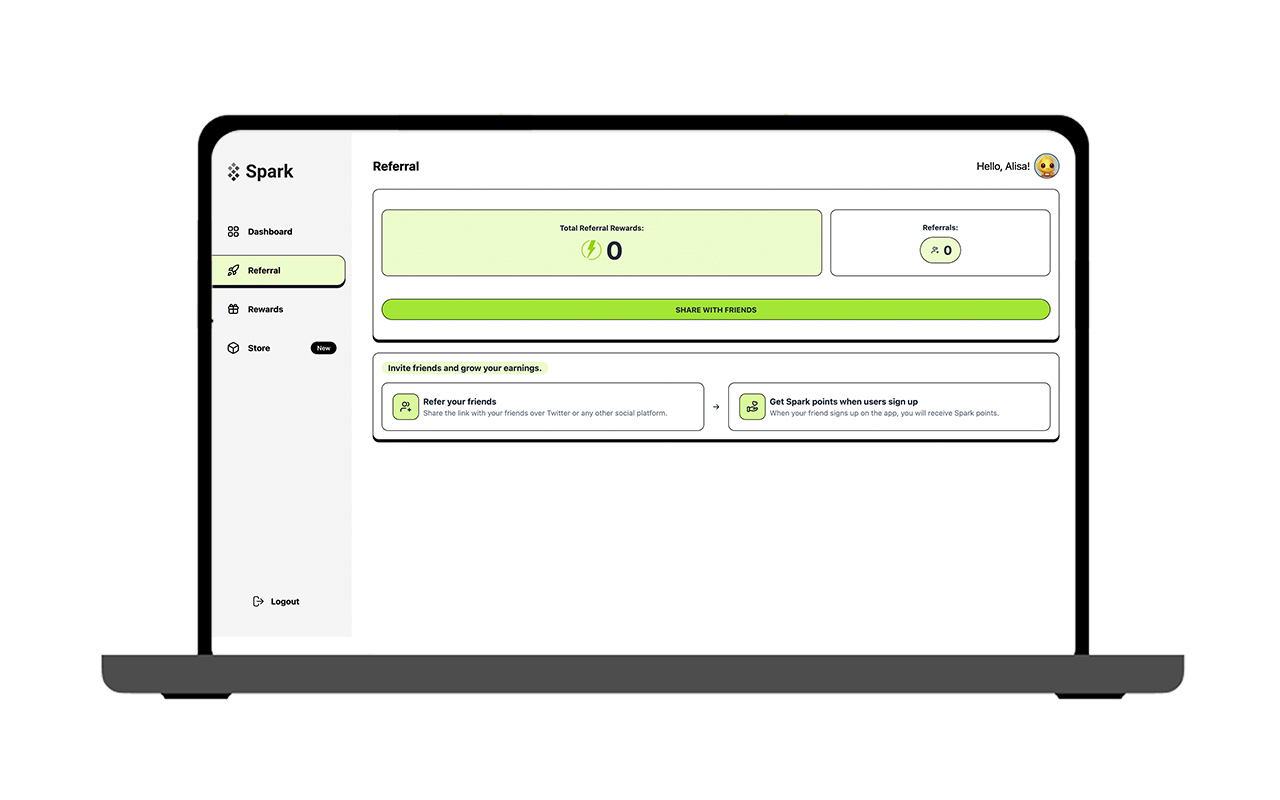Open the Dashboard page
Image resolution: width=1280 pixels, height=800 pixels.
(269, 231)
